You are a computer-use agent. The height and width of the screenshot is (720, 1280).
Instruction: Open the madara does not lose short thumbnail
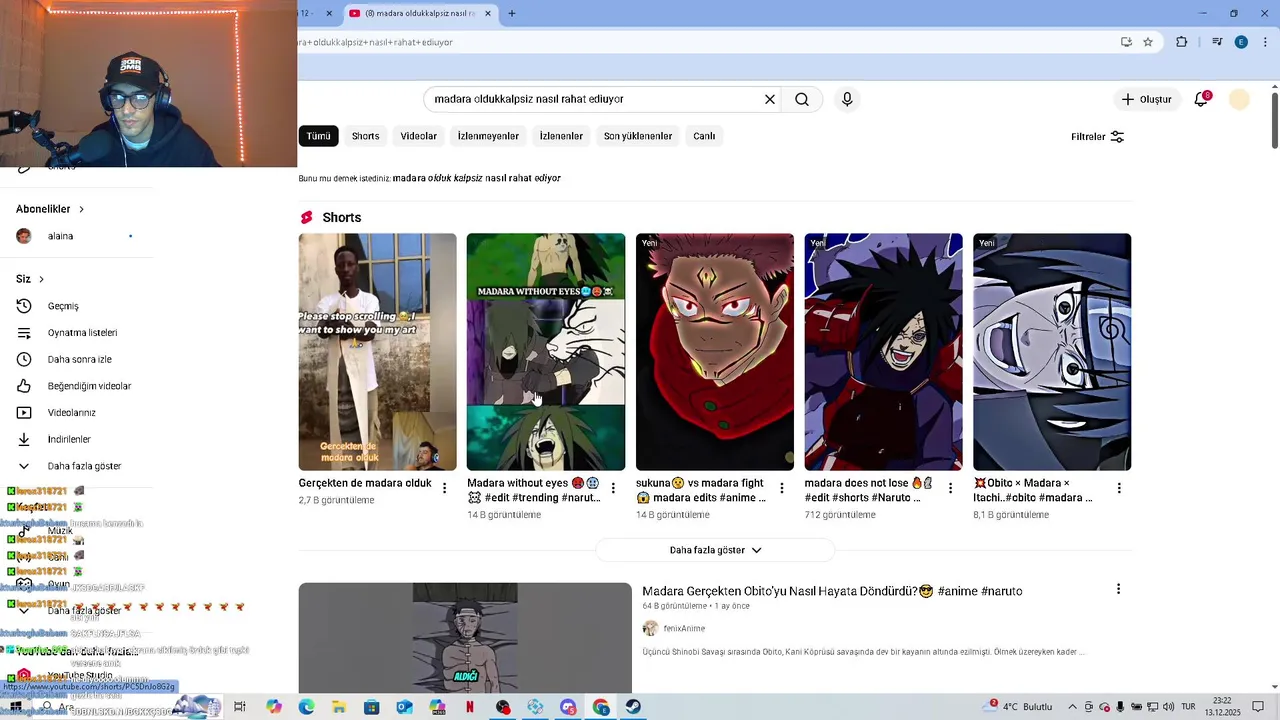point(883,352)
